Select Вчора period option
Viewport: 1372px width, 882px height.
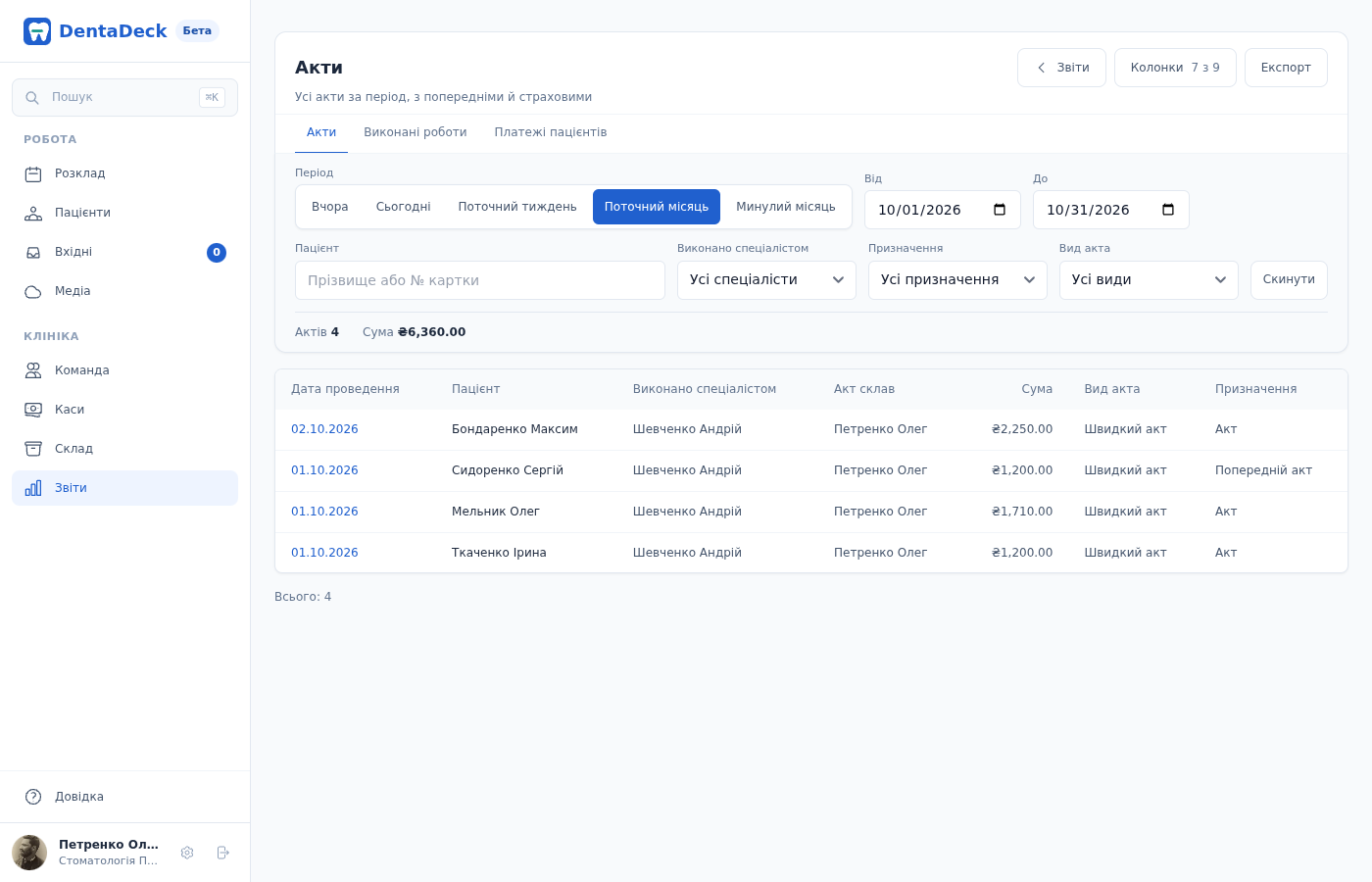point(330,207)
